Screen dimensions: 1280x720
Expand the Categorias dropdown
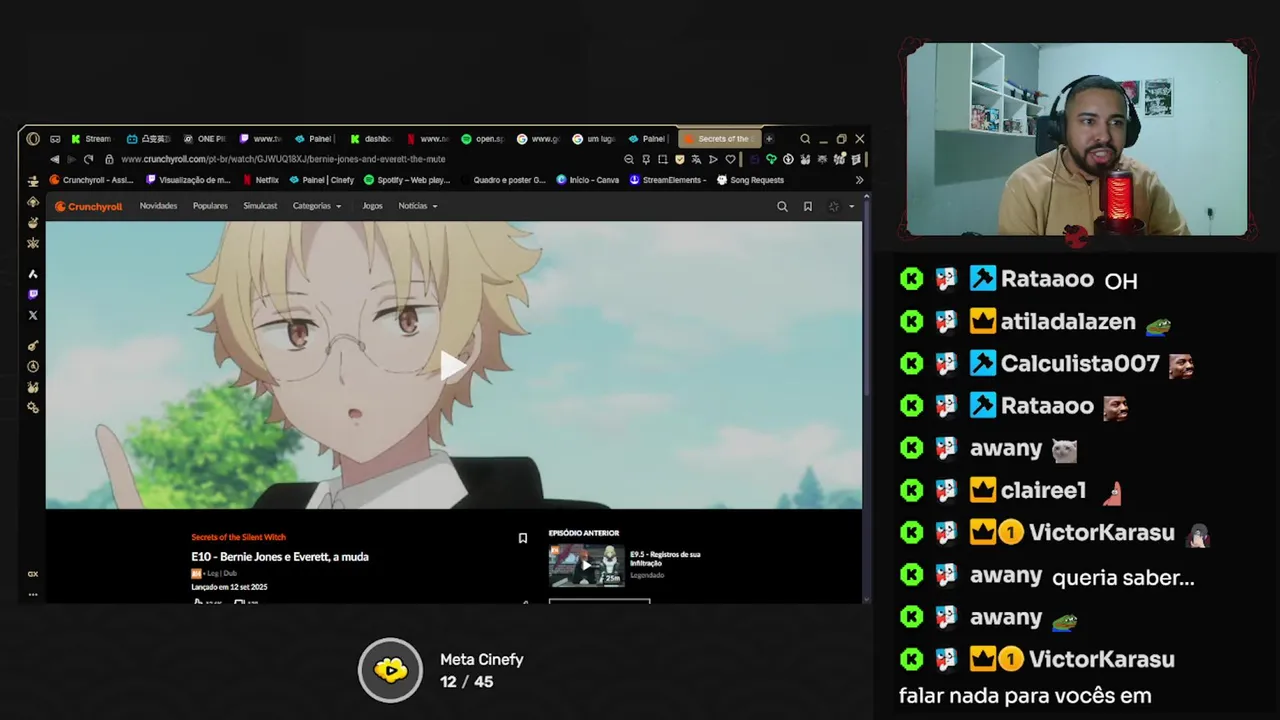point(316,206)
